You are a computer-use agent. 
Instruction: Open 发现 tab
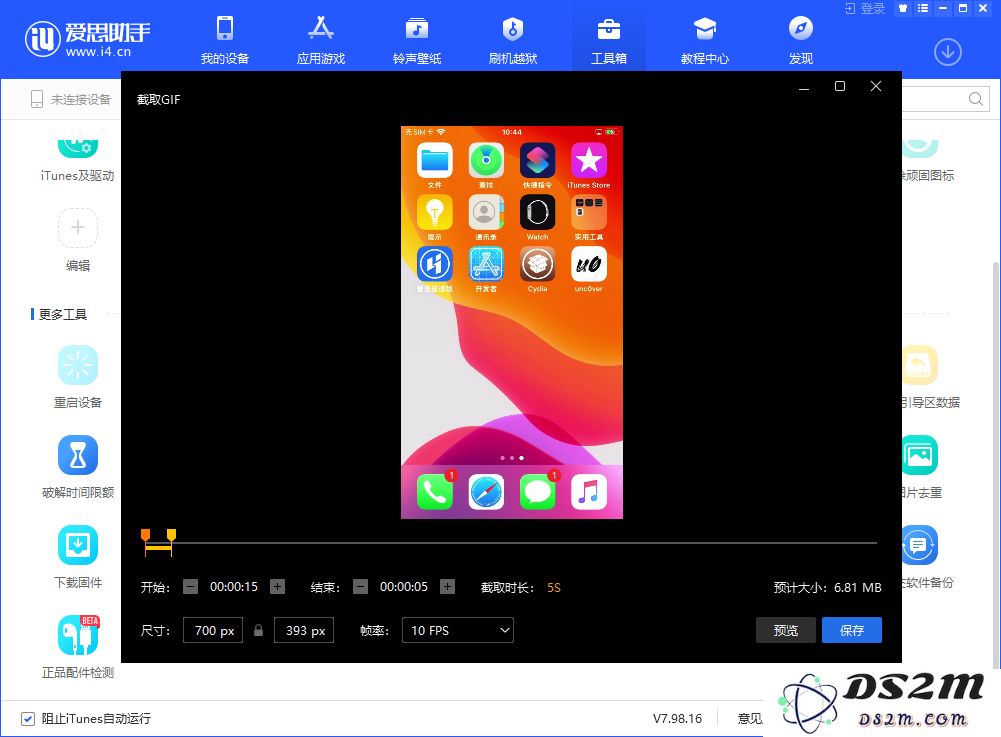(801, 40)
